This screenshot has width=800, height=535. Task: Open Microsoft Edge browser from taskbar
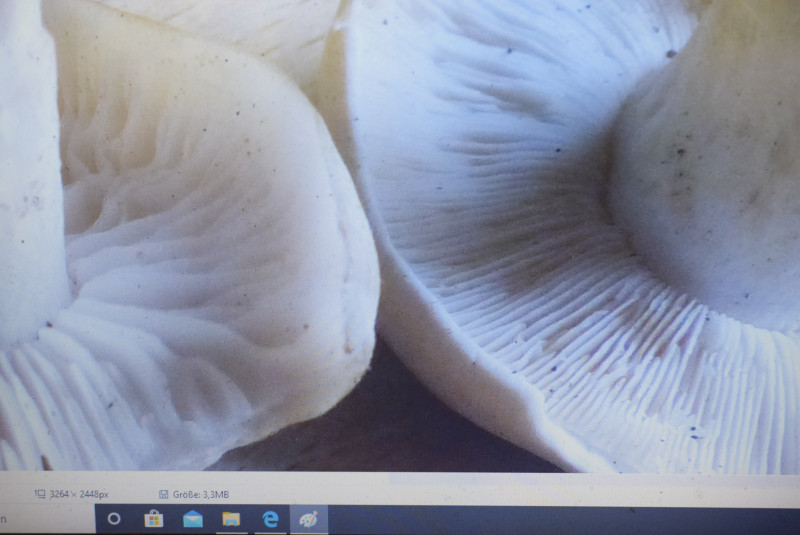(270, 519)
